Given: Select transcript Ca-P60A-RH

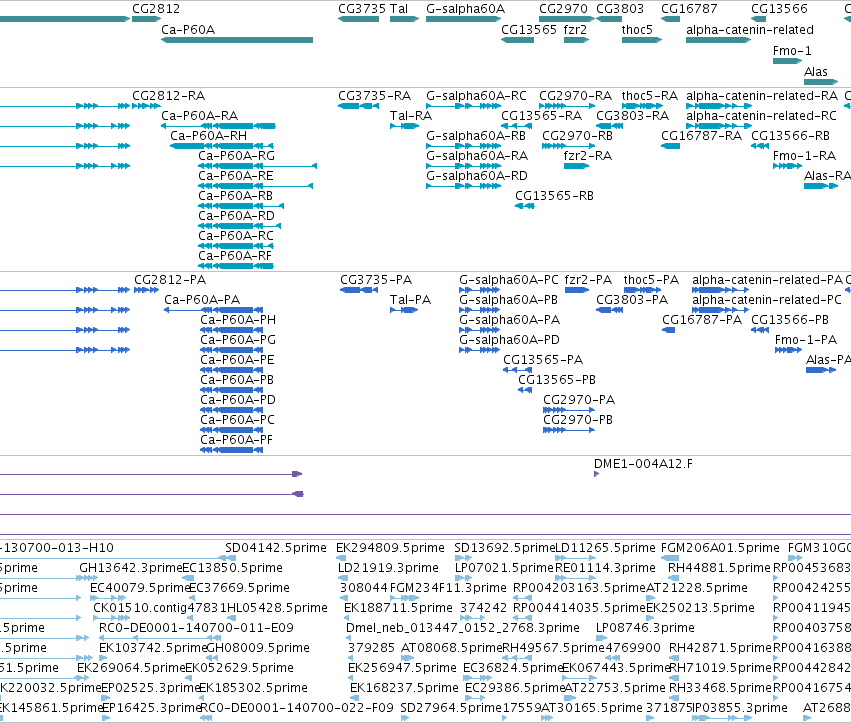Looking at the screenshot, I should point(208,136).
